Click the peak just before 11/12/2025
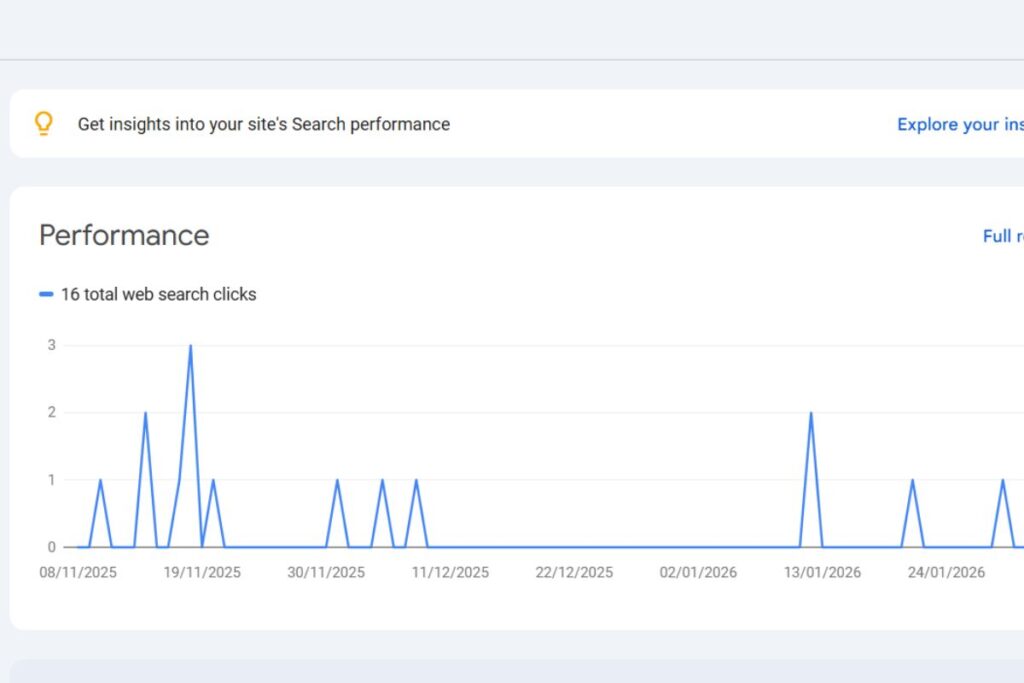Screen dimensions: 1024x683 (417, 480)
